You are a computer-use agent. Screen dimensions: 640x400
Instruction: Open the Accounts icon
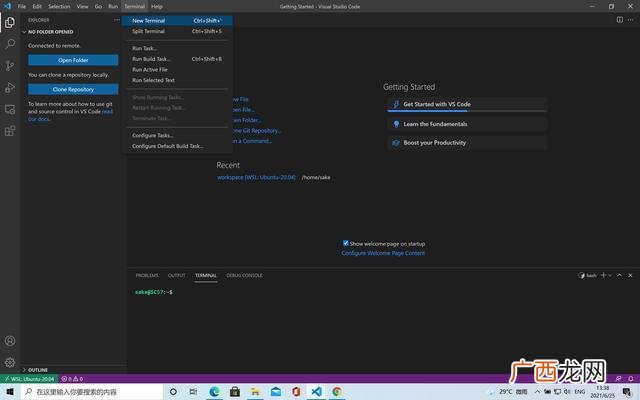pos(10,341)
